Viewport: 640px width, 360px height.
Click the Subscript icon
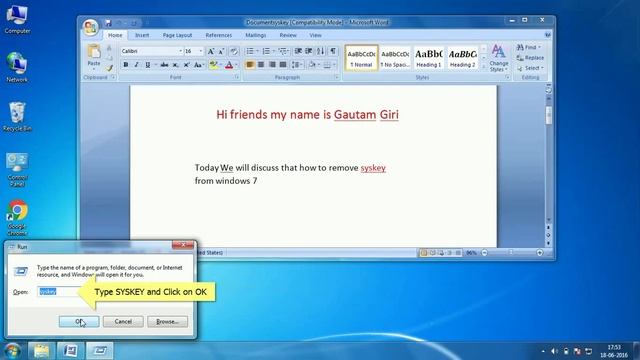[x=176, y=65]
